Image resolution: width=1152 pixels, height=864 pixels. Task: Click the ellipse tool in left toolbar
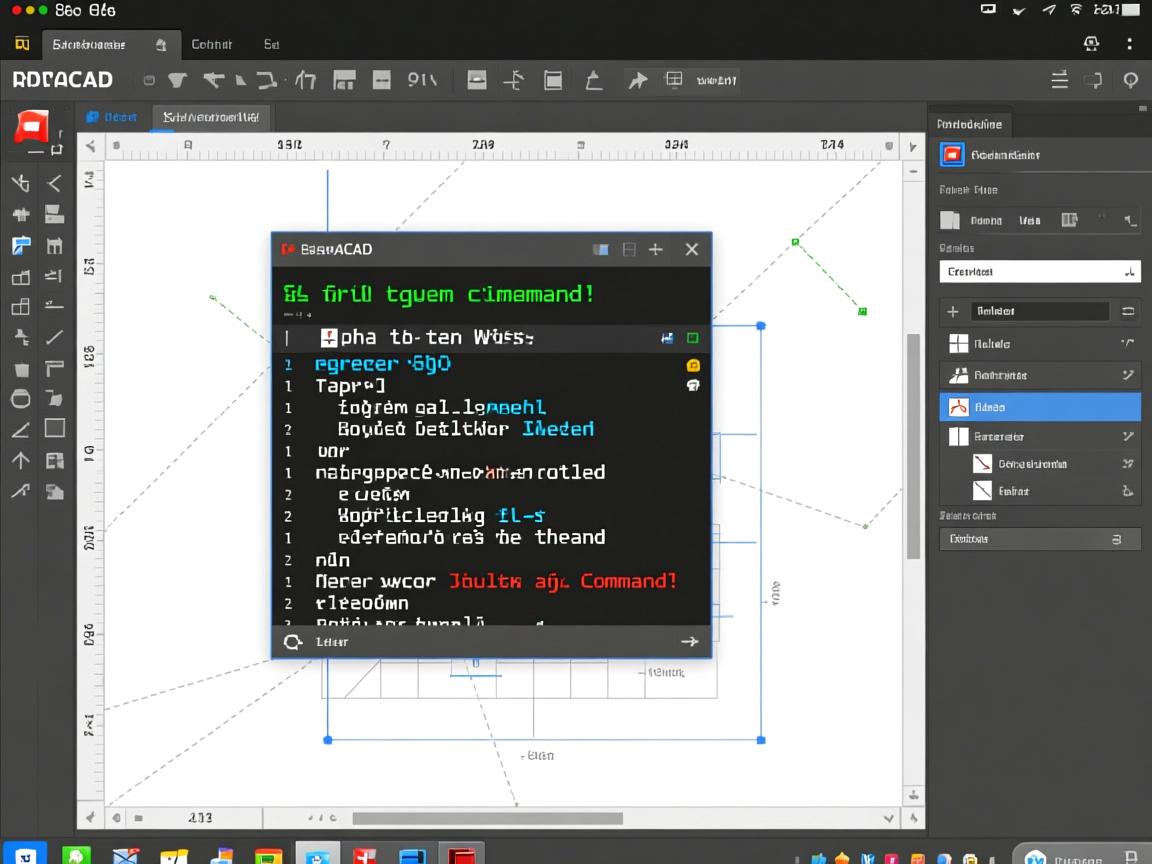coord(21,399)
